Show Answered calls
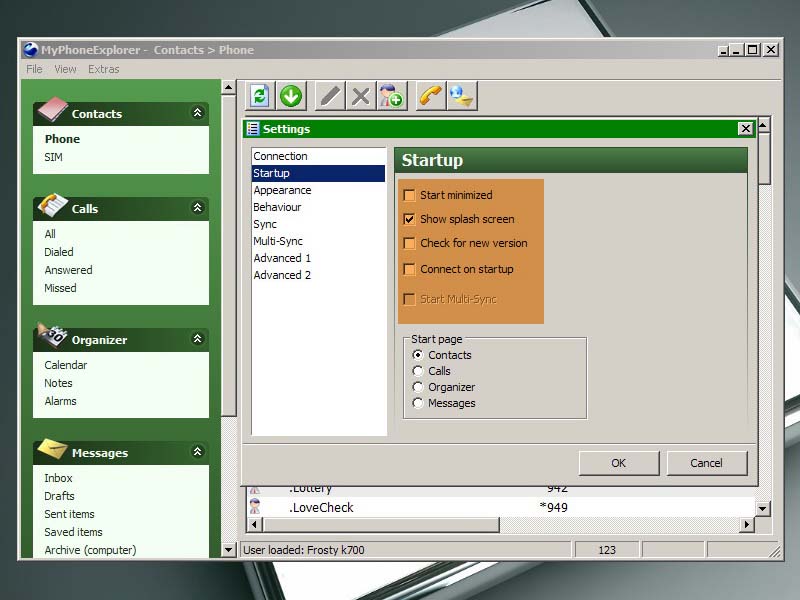The height and width of the screenshot is (600, 800). pos(68,270)
